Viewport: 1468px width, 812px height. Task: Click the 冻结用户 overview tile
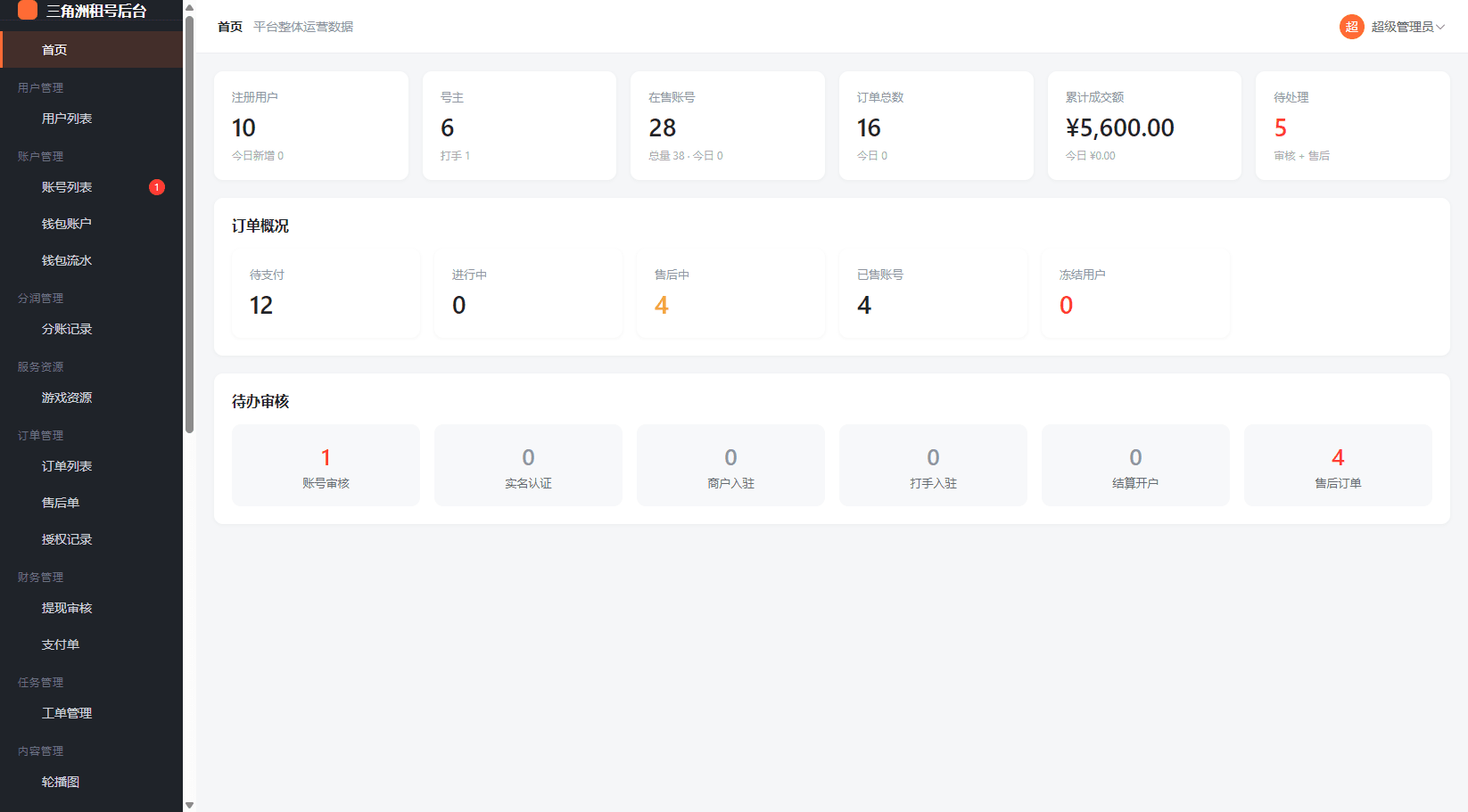point(1135,293)
